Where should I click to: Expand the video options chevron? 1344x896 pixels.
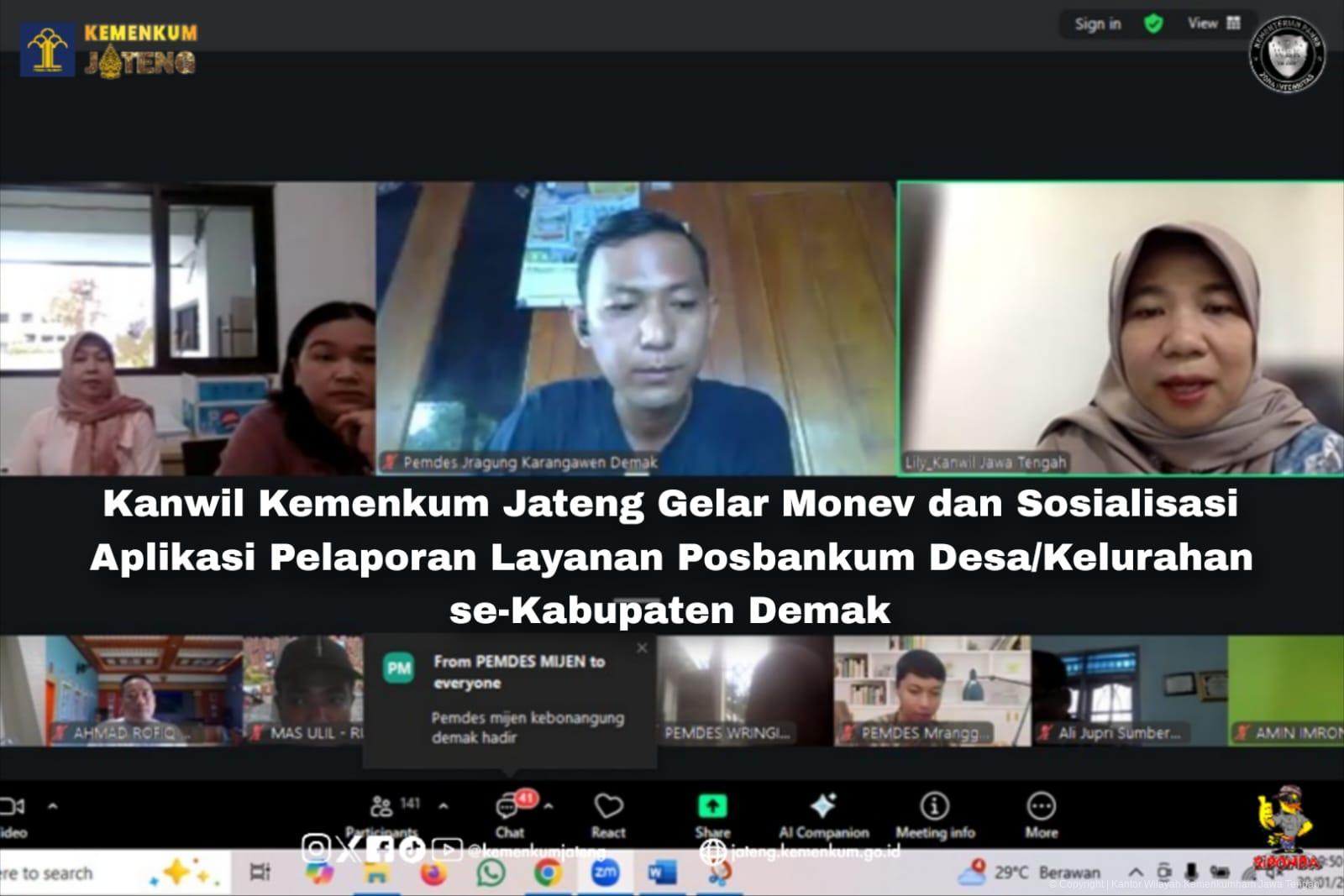pyautogui.click(x=53, y=808)
